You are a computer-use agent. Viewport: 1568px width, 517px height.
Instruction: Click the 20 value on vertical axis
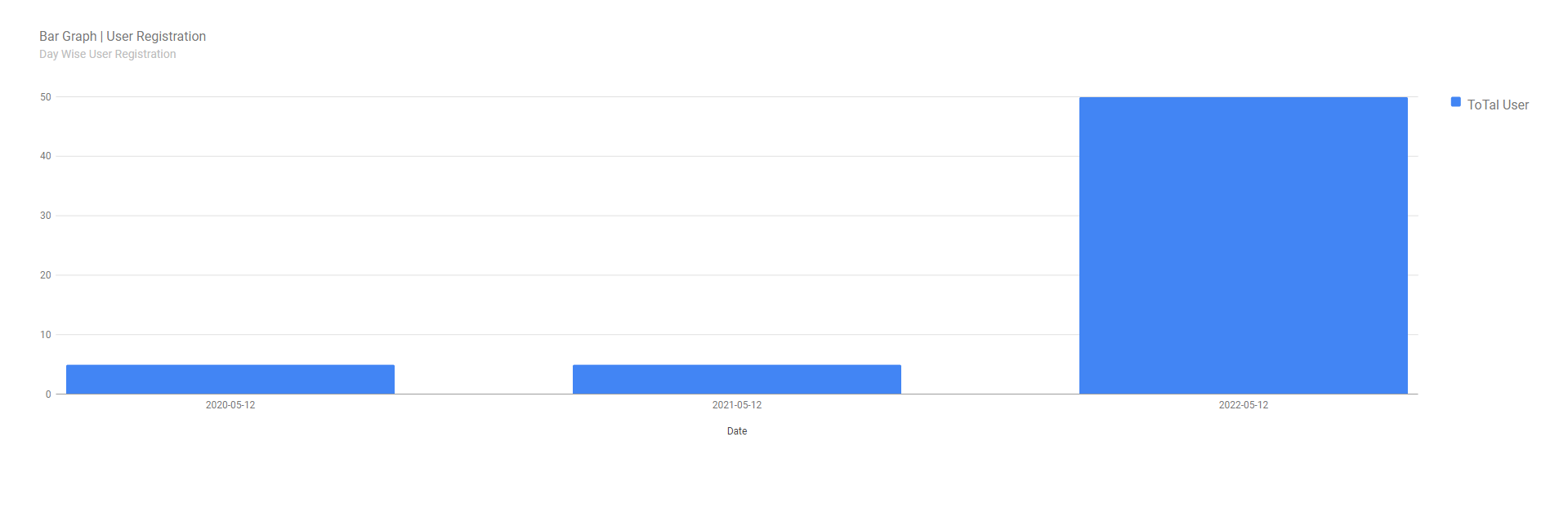[46, 275]
